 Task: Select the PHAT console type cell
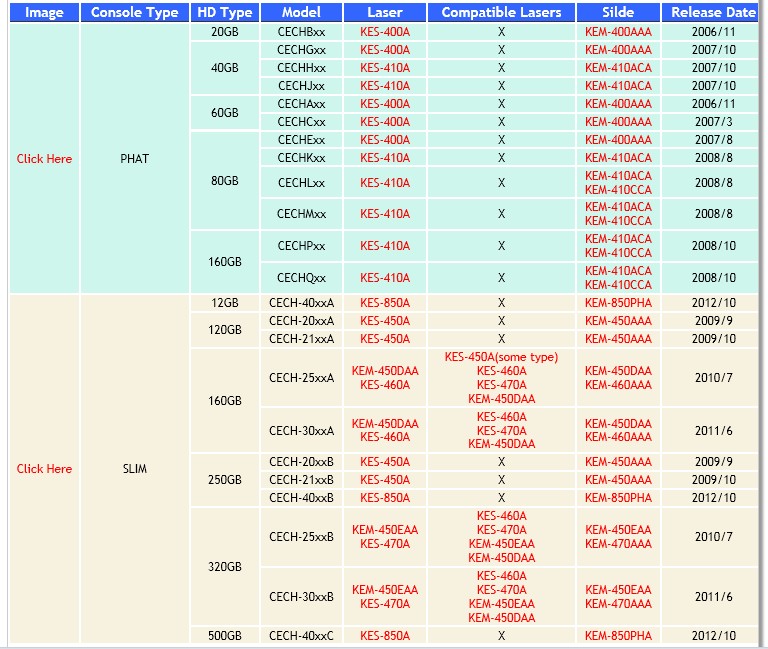(135, 159)
